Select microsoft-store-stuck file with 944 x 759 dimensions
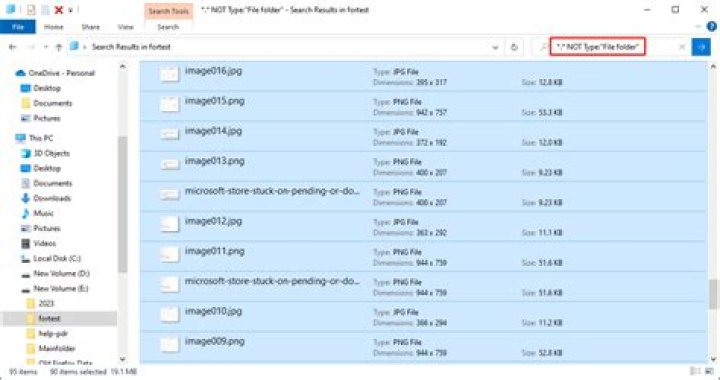 coord(272,281)
